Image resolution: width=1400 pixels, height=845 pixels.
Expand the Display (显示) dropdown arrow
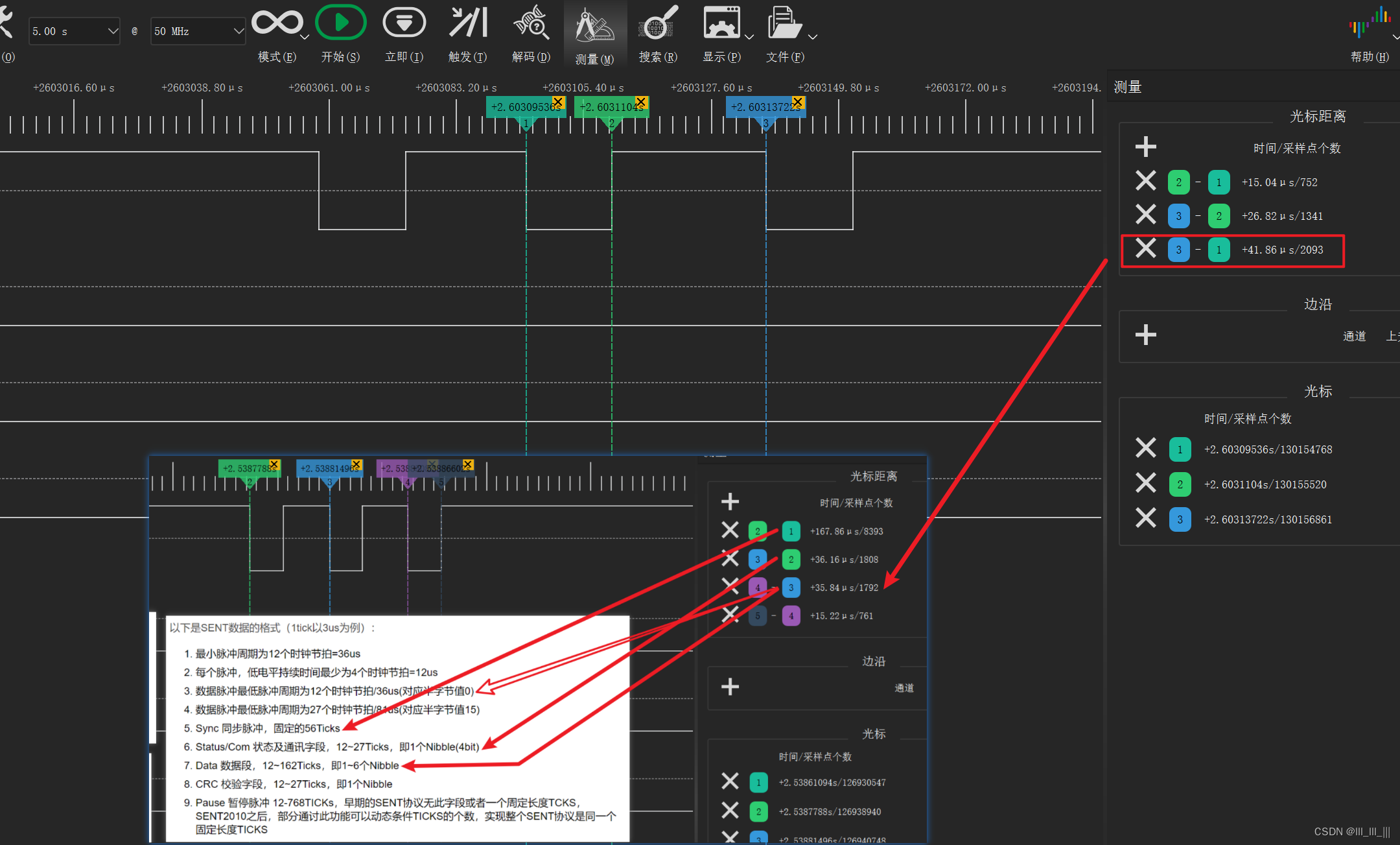[x=749, y=38]
